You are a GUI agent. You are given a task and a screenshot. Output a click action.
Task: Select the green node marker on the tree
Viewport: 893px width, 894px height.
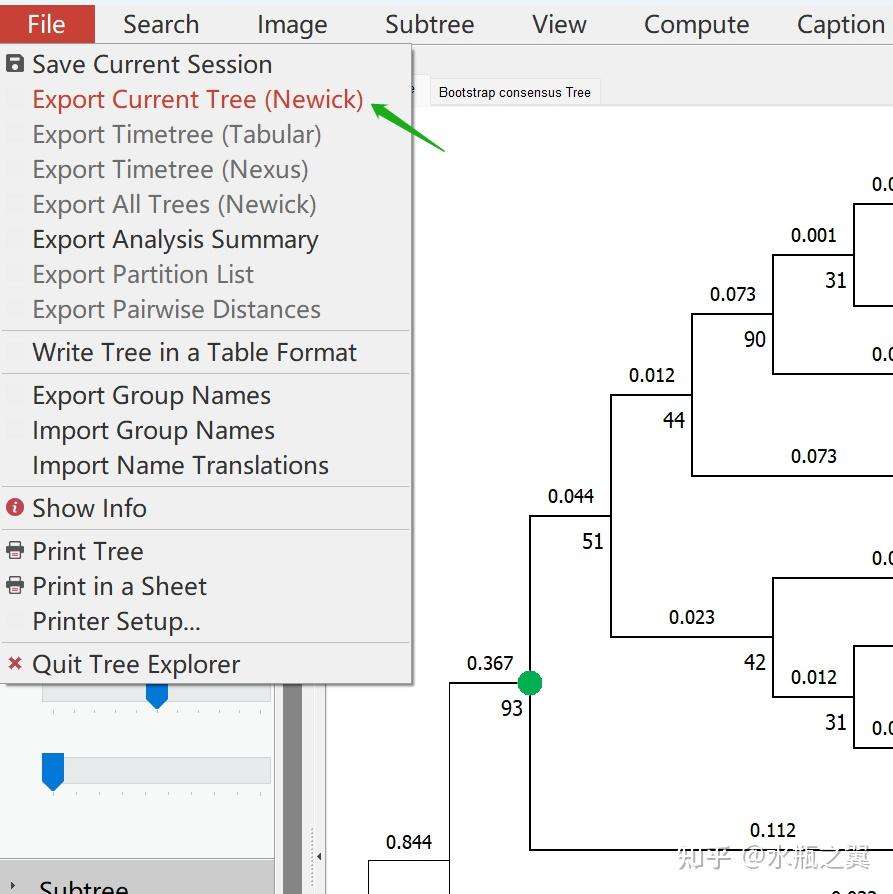pyautogui.click(x=530, y=683)
